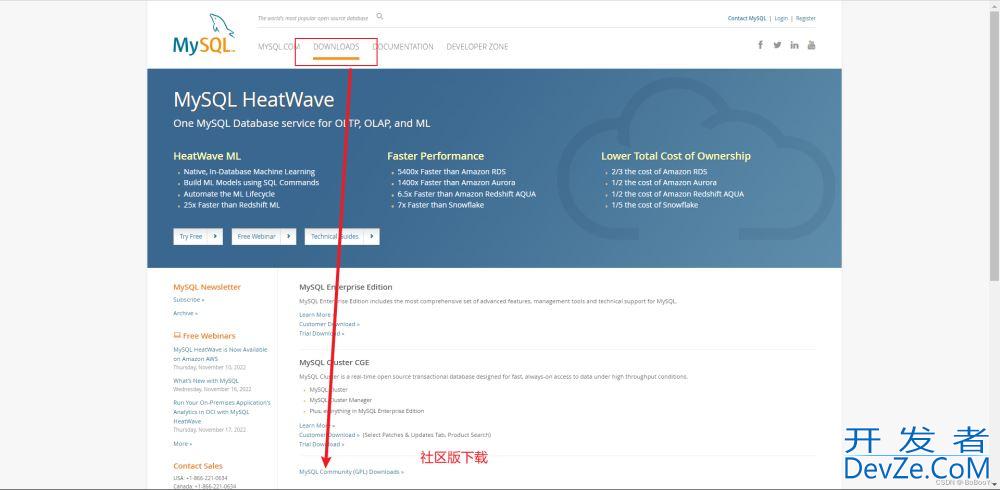
Task: Open the DOCUMENTATION nav tab
Action: [403, 47]
